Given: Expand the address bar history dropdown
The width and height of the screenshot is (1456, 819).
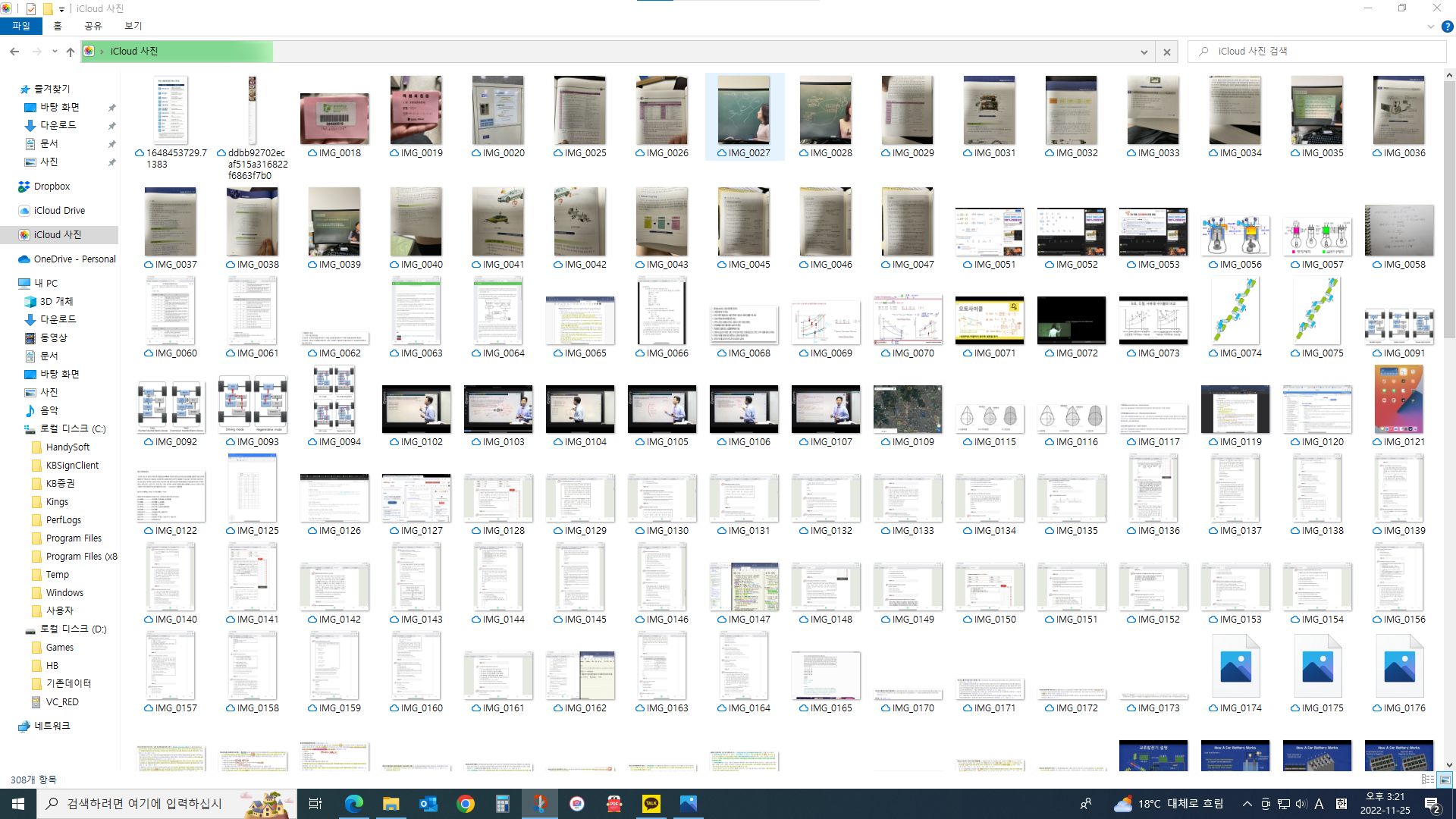Looking at the screenshot, I should click(x=1144, y=52).
